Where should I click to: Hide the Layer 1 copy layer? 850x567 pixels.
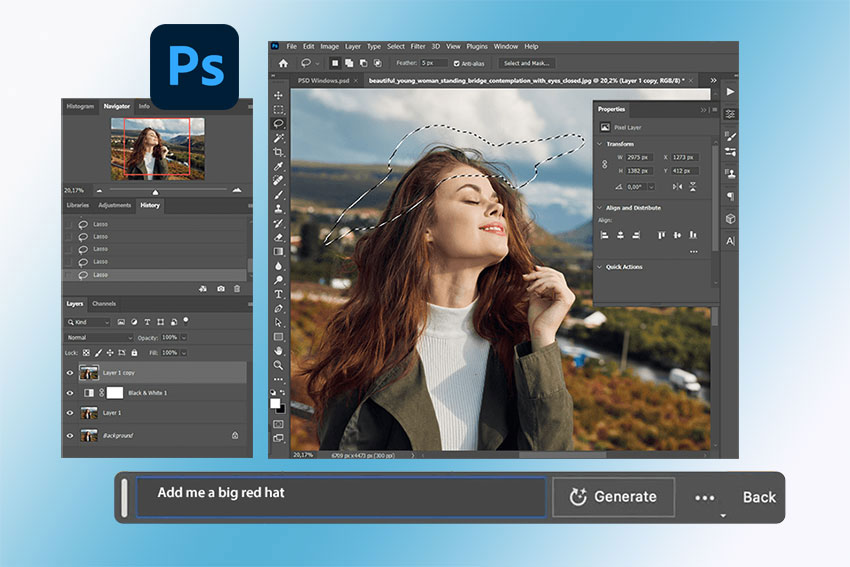tap(70, 372)
